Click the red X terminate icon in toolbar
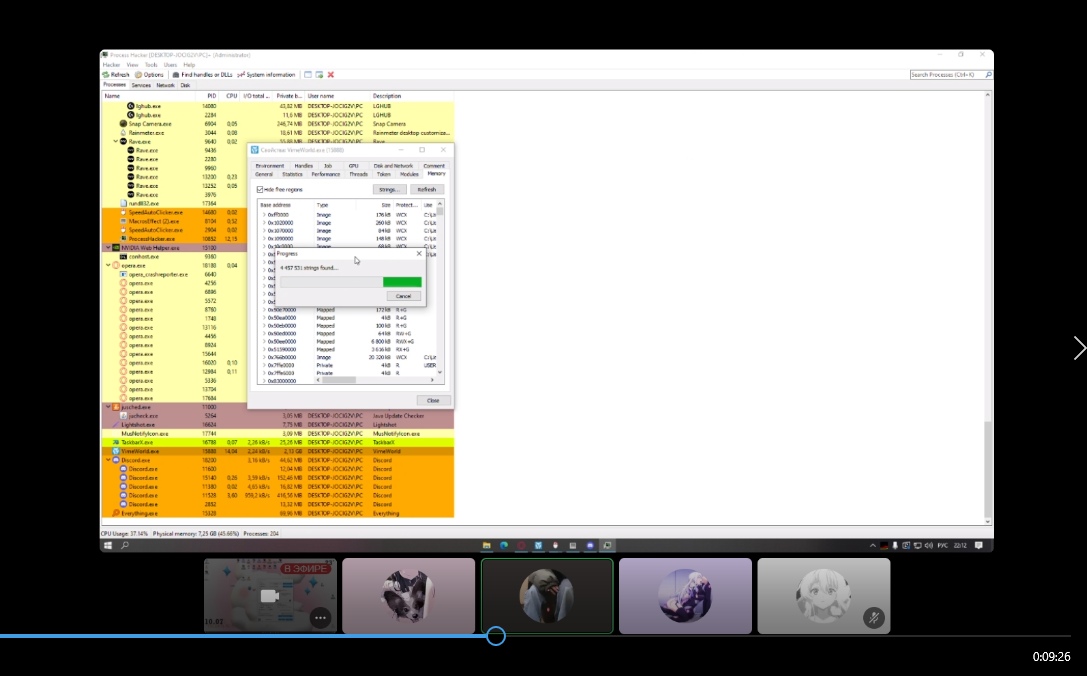This screenshot has width=1087, height=676. tap(331, 75)
